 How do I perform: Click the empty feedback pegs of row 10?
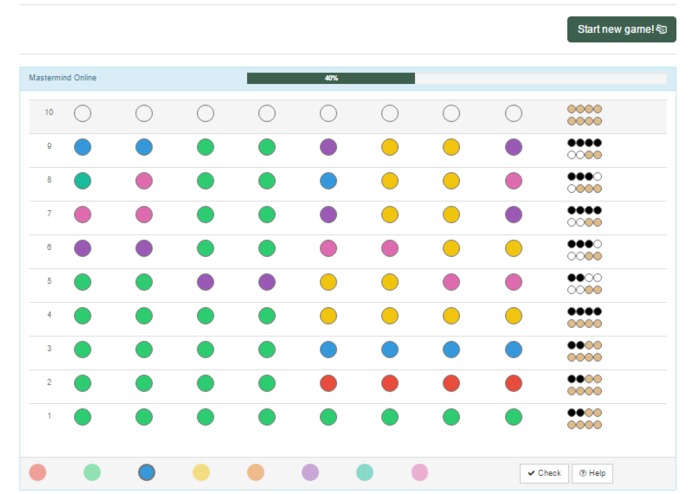[585, 115]
